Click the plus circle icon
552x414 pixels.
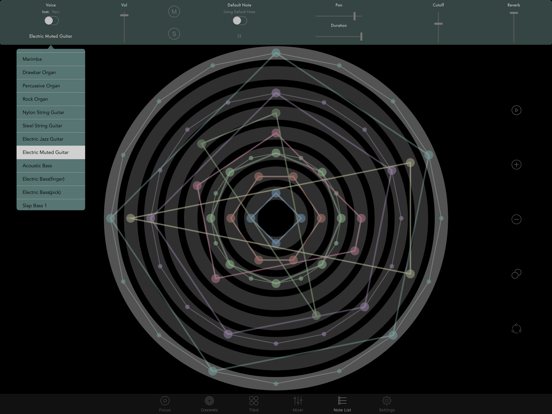(x=516, y=165)
